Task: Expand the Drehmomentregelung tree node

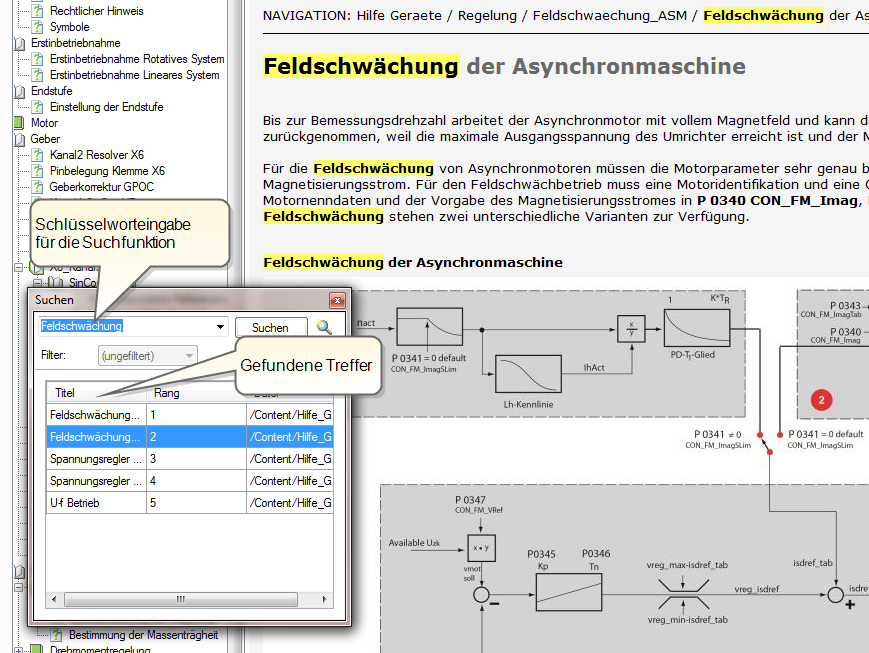Action: [x=19, y=650]
